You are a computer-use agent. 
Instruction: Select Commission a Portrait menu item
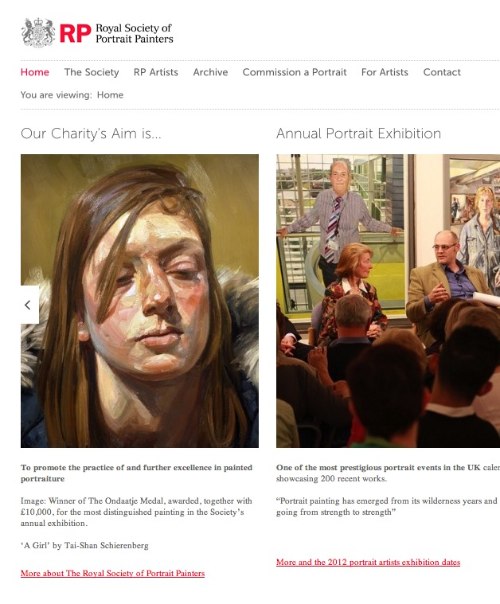(x=295, y=72)
